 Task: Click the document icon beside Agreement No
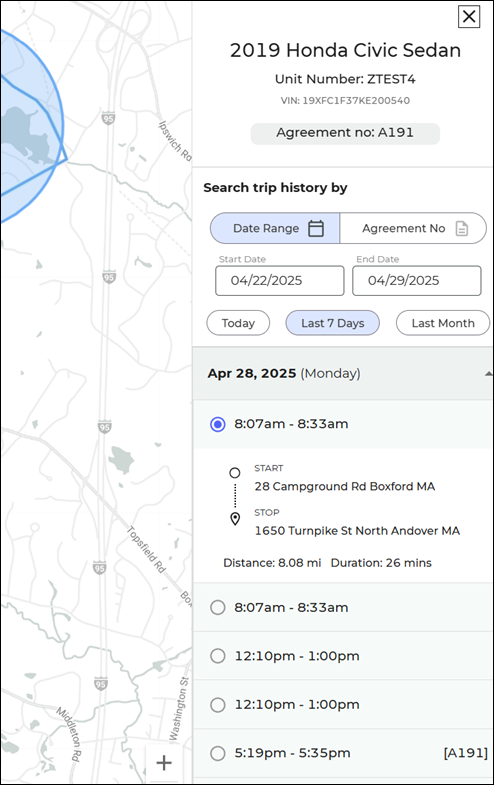pyautogui.click(x=462, y=228)
